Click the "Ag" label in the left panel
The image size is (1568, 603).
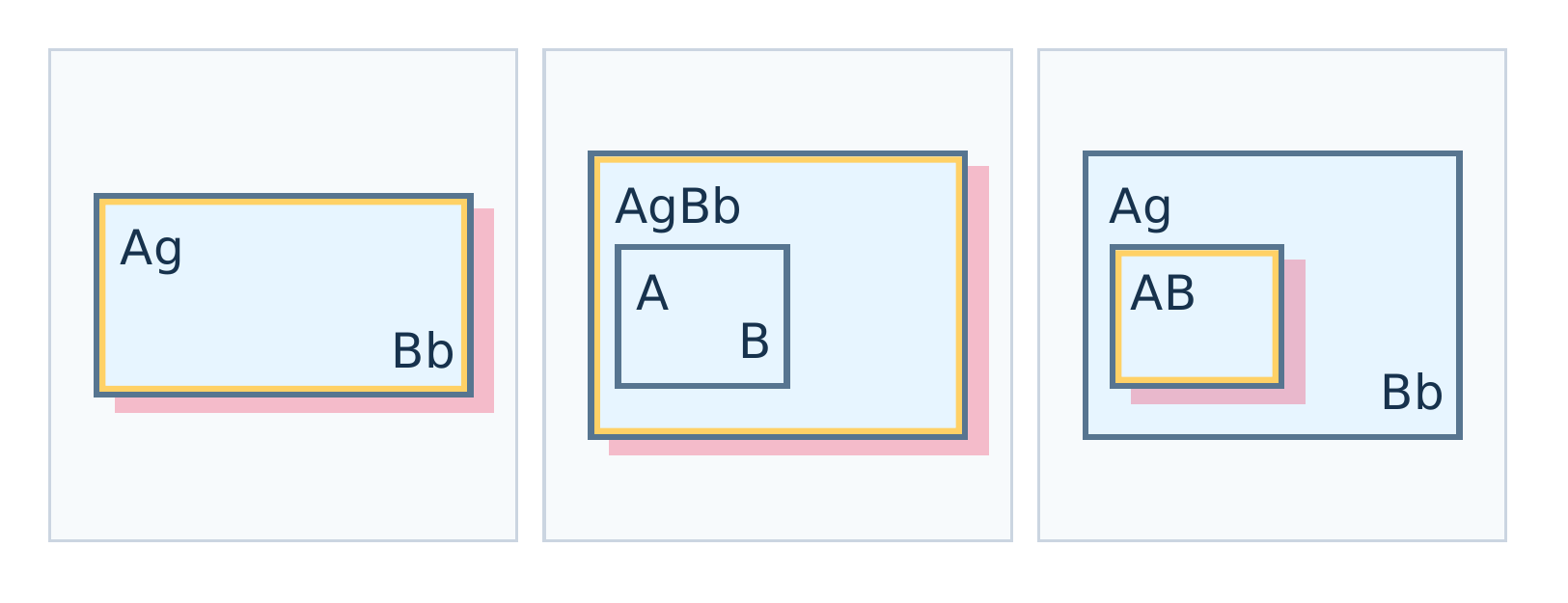point(151,249)
